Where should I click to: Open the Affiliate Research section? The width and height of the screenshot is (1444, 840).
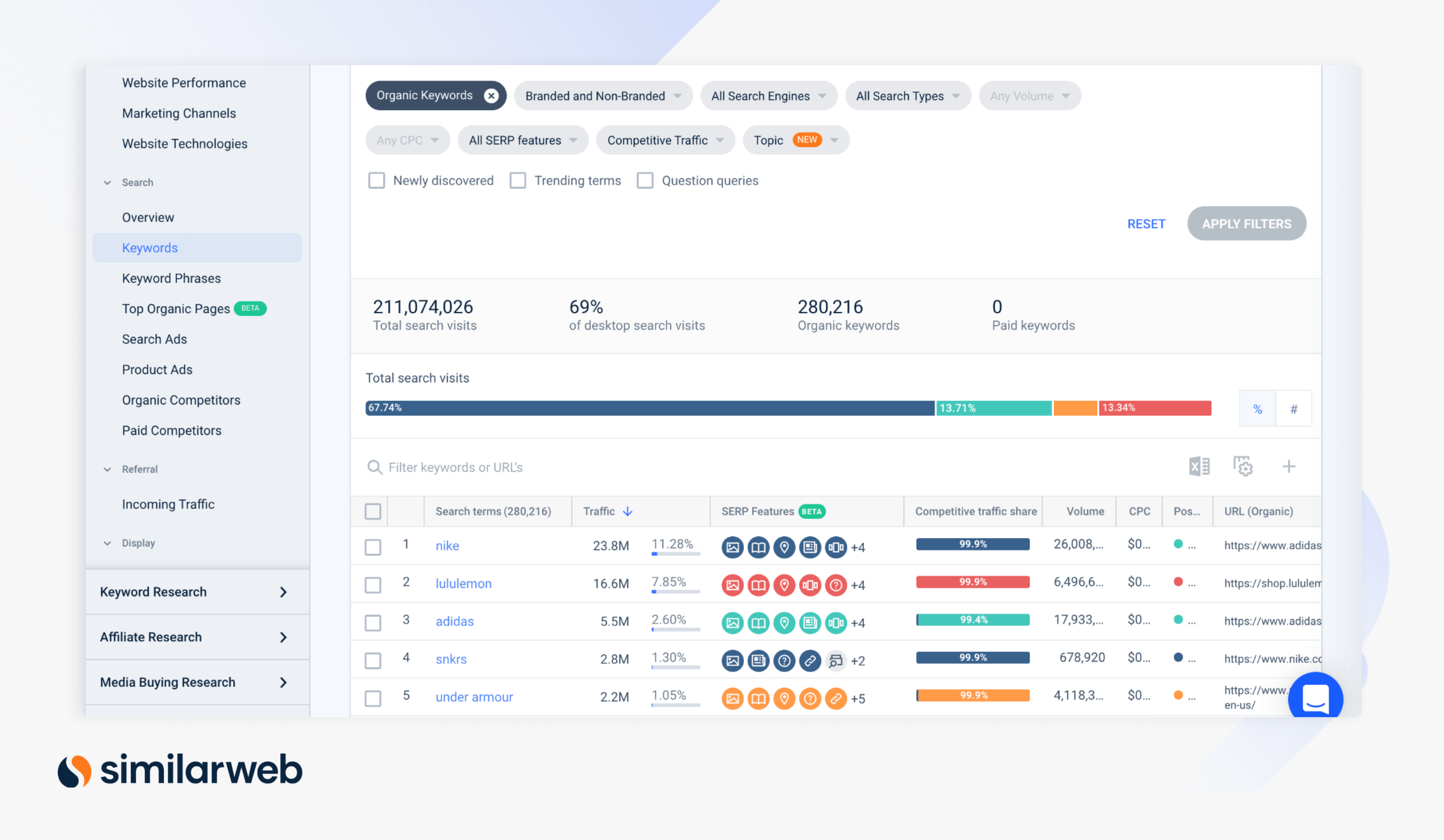point(197,637)
